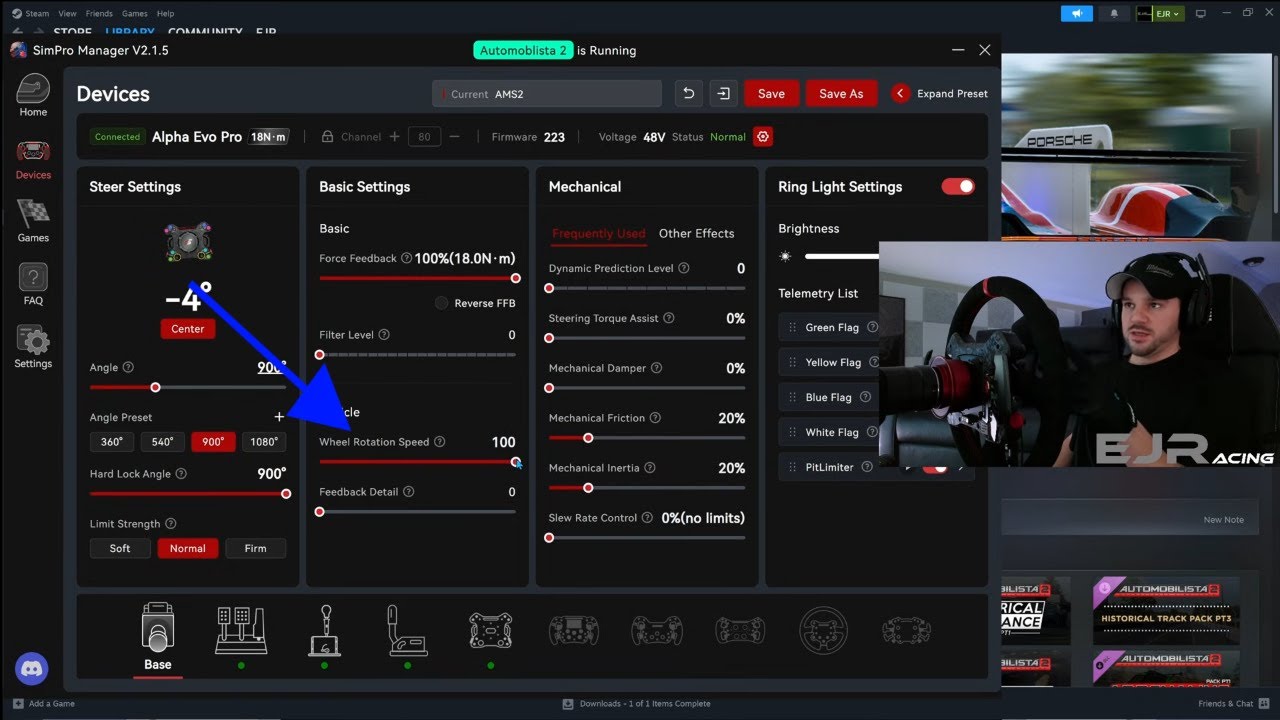Image resolution: width=1280 pixels, height=720 pixels.
Task: Click the red gear status icon
Action: (x=764, y=137)
